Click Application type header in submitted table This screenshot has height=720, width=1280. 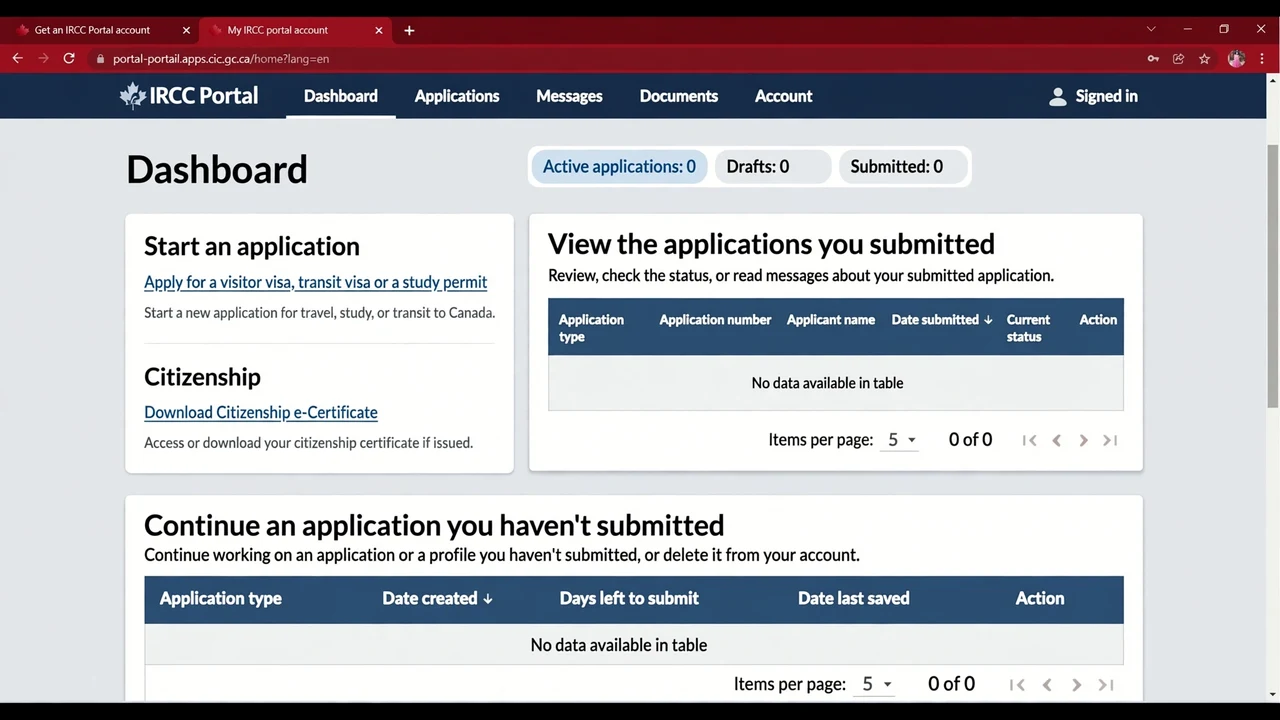coord(591,328)
